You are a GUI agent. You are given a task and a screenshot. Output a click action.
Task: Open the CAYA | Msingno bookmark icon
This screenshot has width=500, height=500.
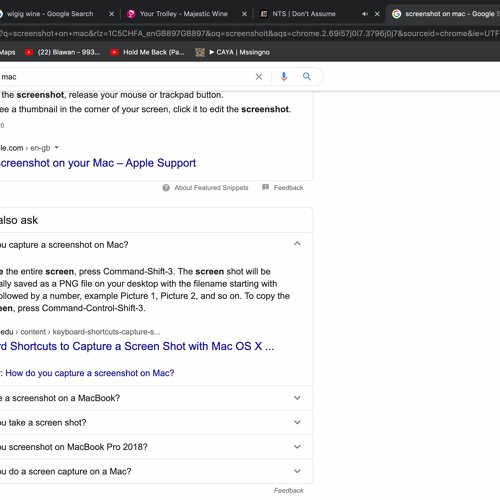point(200,52)
